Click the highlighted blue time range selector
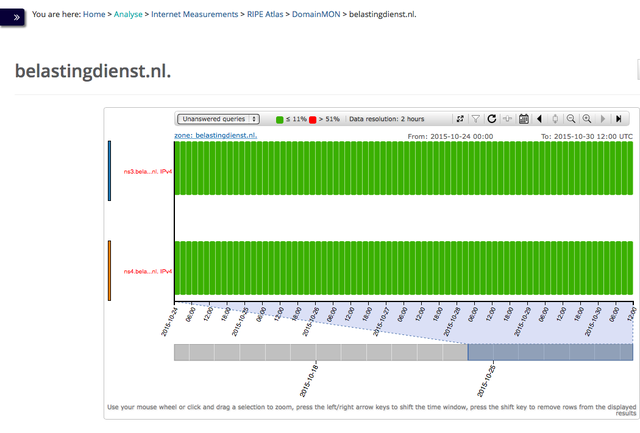 [x=550, y=352]
